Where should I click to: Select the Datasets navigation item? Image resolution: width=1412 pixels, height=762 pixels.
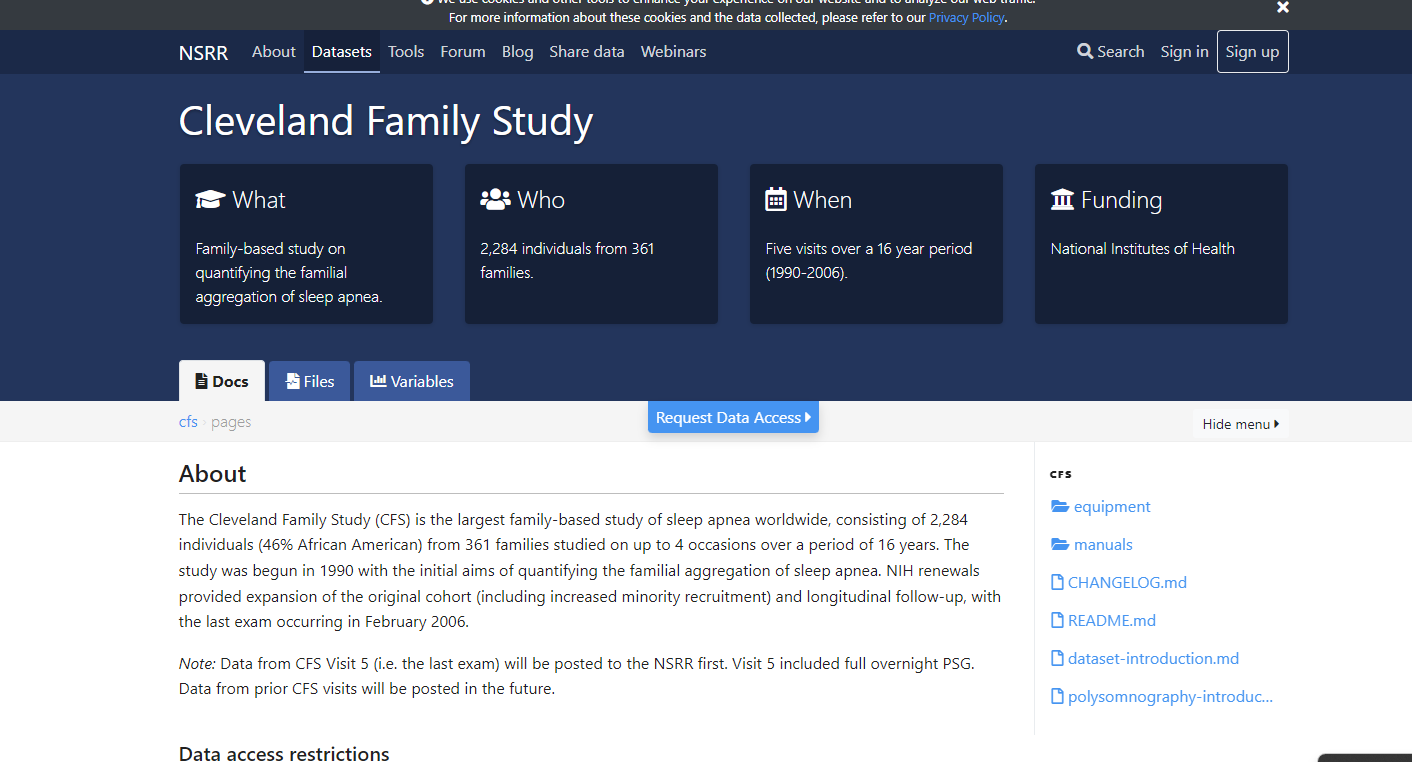tap(342, 52)
